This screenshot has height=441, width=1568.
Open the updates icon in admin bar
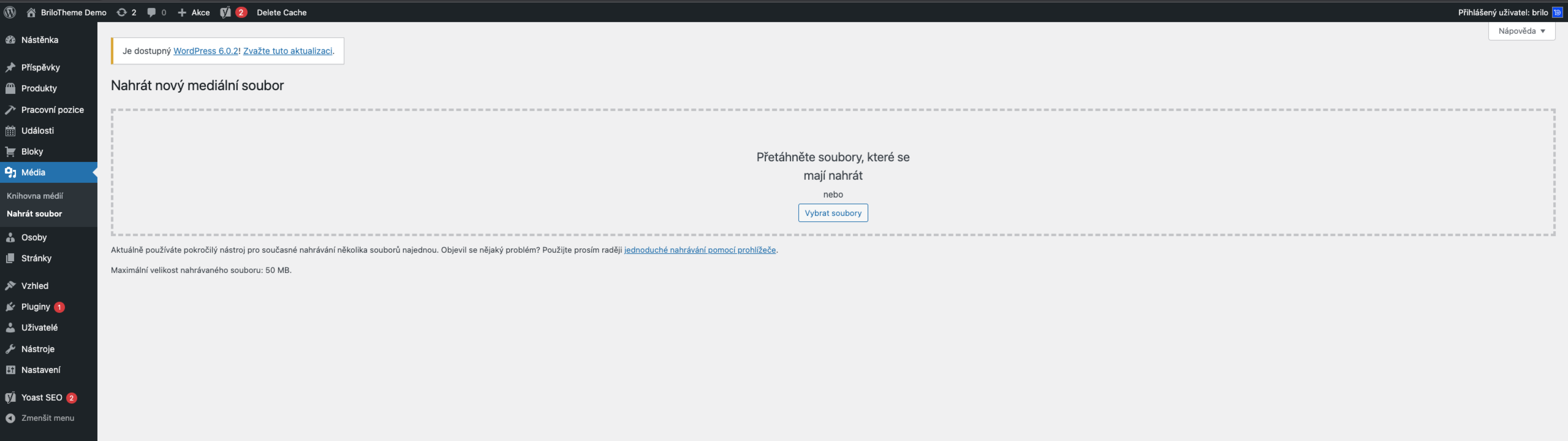[x=122, y=12]
